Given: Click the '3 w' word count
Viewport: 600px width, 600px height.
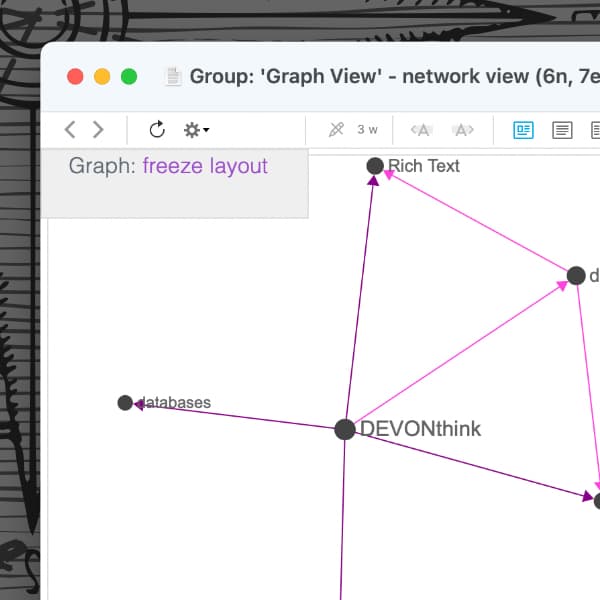Looking at the screenshot, I should 367,130.
